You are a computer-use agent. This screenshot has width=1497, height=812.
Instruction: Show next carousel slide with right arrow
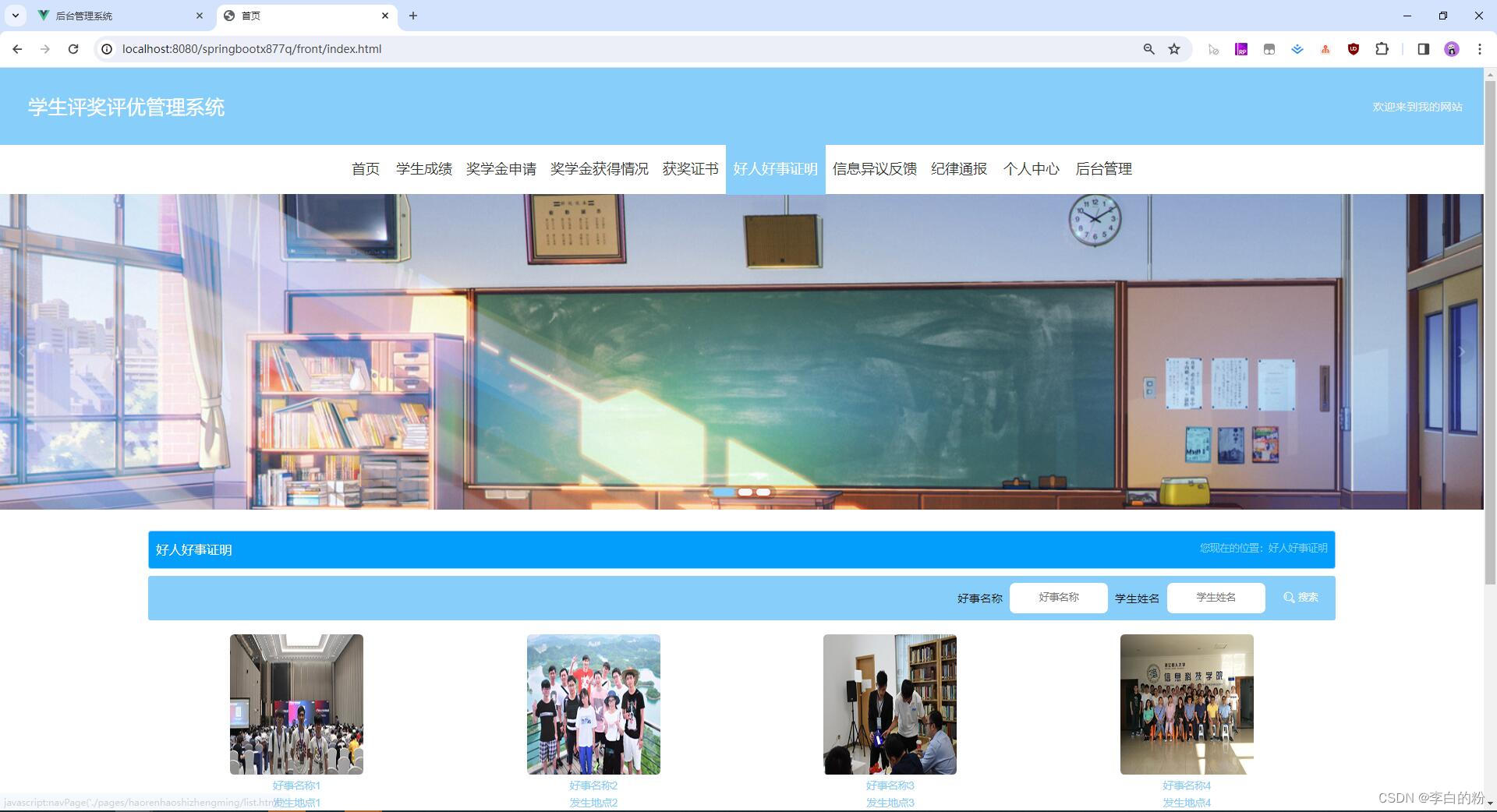point(1461,352)
